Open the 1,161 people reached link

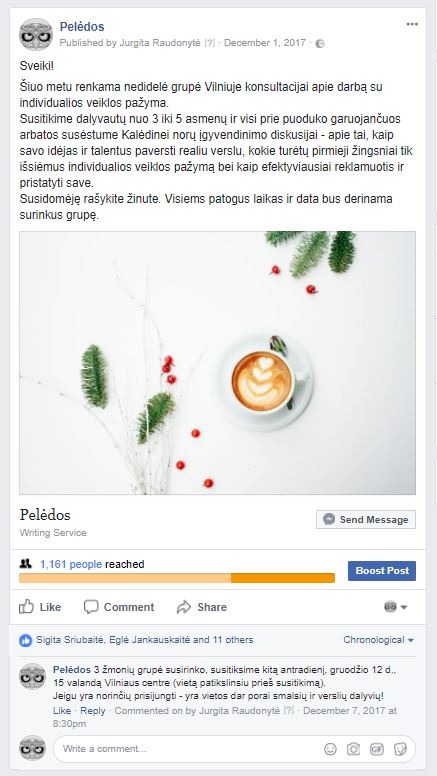tap(71, 564)
